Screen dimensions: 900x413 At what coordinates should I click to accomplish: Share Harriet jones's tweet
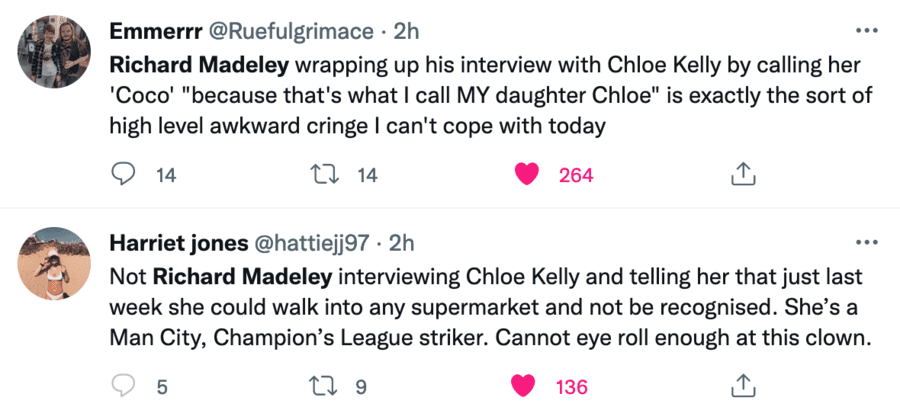[742, 386]
